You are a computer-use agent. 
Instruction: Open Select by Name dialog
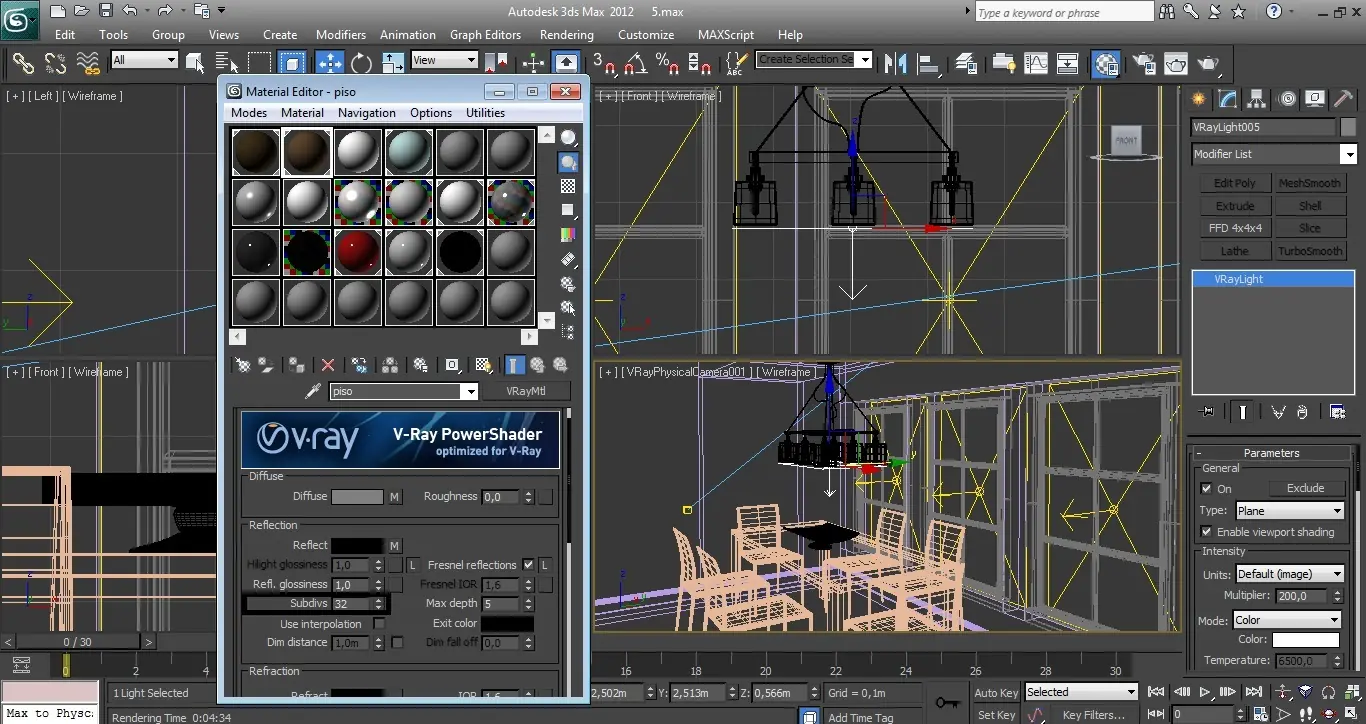[x=227, y=63]
